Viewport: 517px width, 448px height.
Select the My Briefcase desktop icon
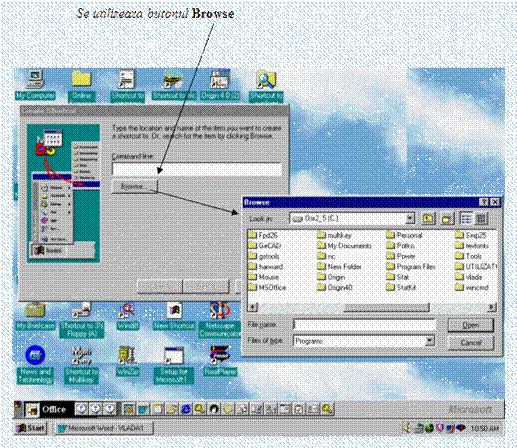click(35, 317)
